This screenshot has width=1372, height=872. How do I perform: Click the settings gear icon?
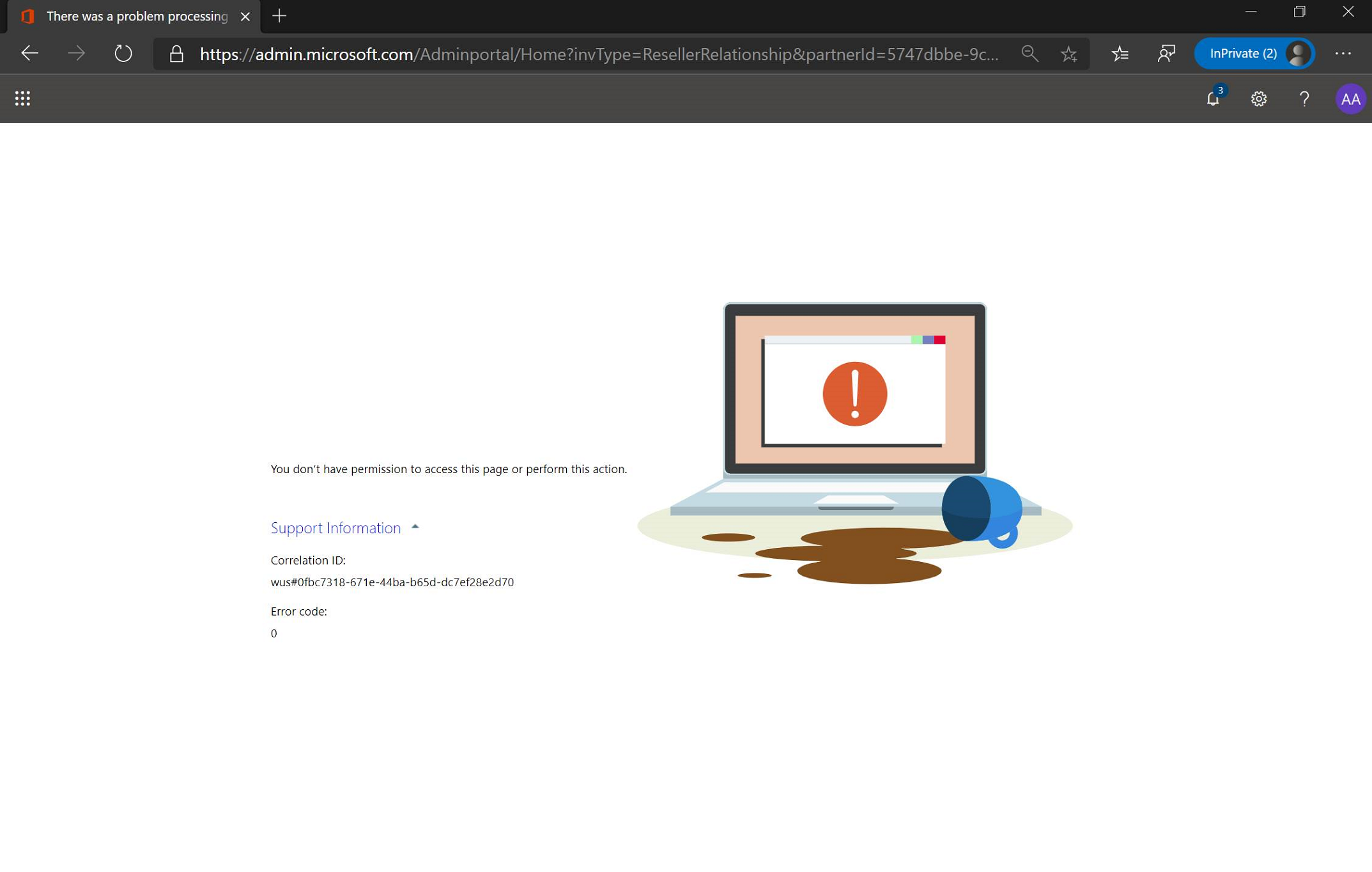(x=1258, y=99)
